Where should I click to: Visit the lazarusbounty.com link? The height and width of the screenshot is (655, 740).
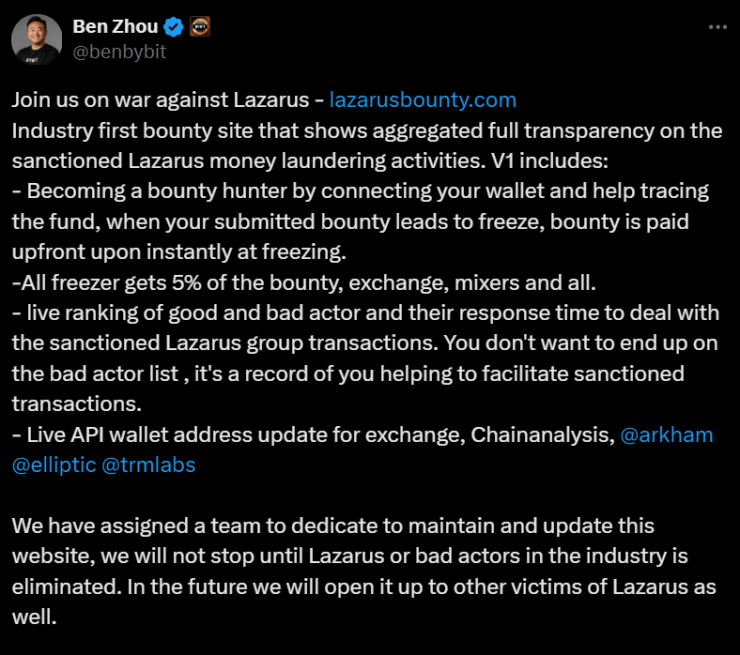pos(423,100)
